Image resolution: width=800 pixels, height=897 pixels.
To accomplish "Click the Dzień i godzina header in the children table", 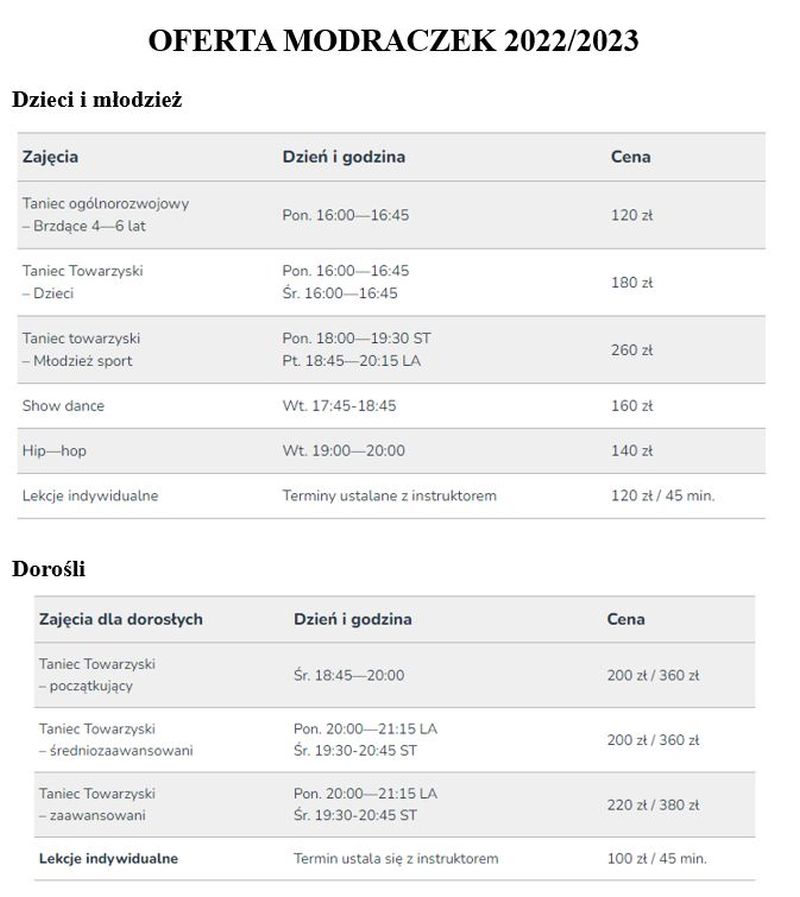I will pos(343,157).
